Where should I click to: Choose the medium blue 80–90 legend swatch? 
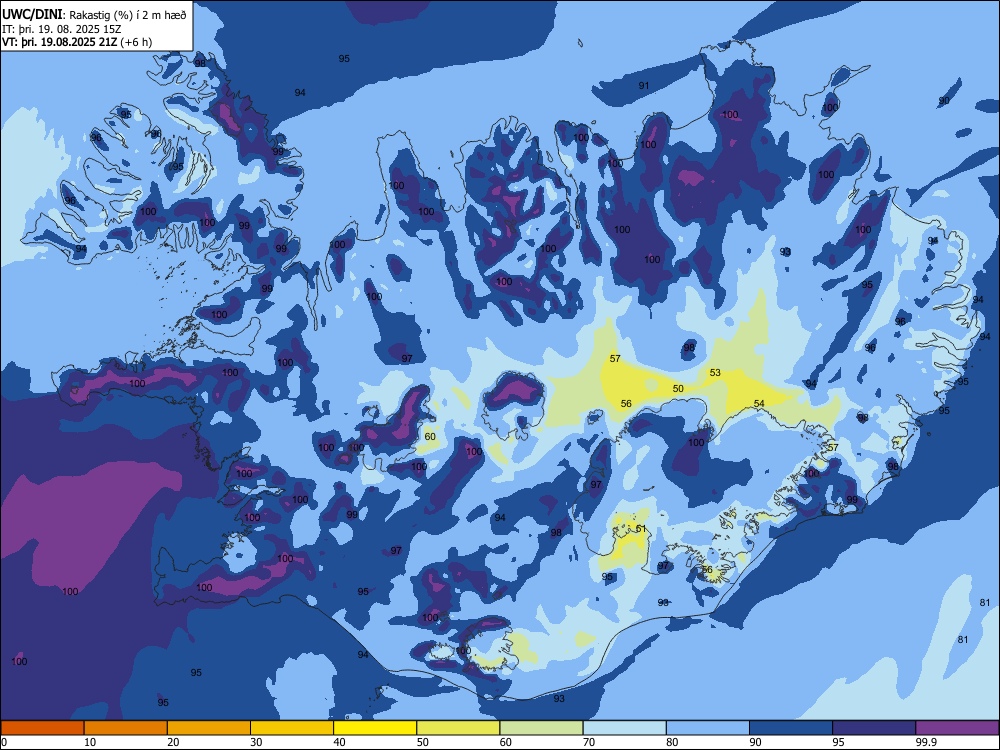tap(708, 728)
